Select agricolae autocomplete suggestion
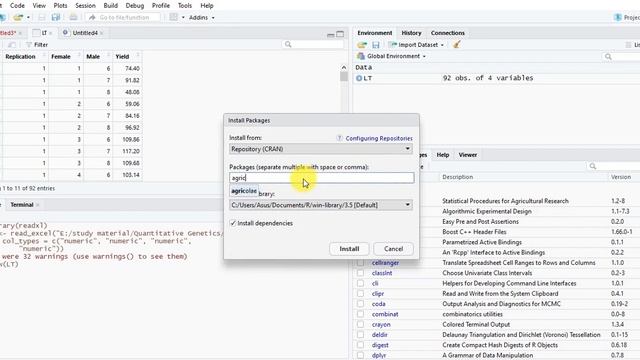Viewport: 640px width, 360px height. pyautogui.click(x=244, y=191)
